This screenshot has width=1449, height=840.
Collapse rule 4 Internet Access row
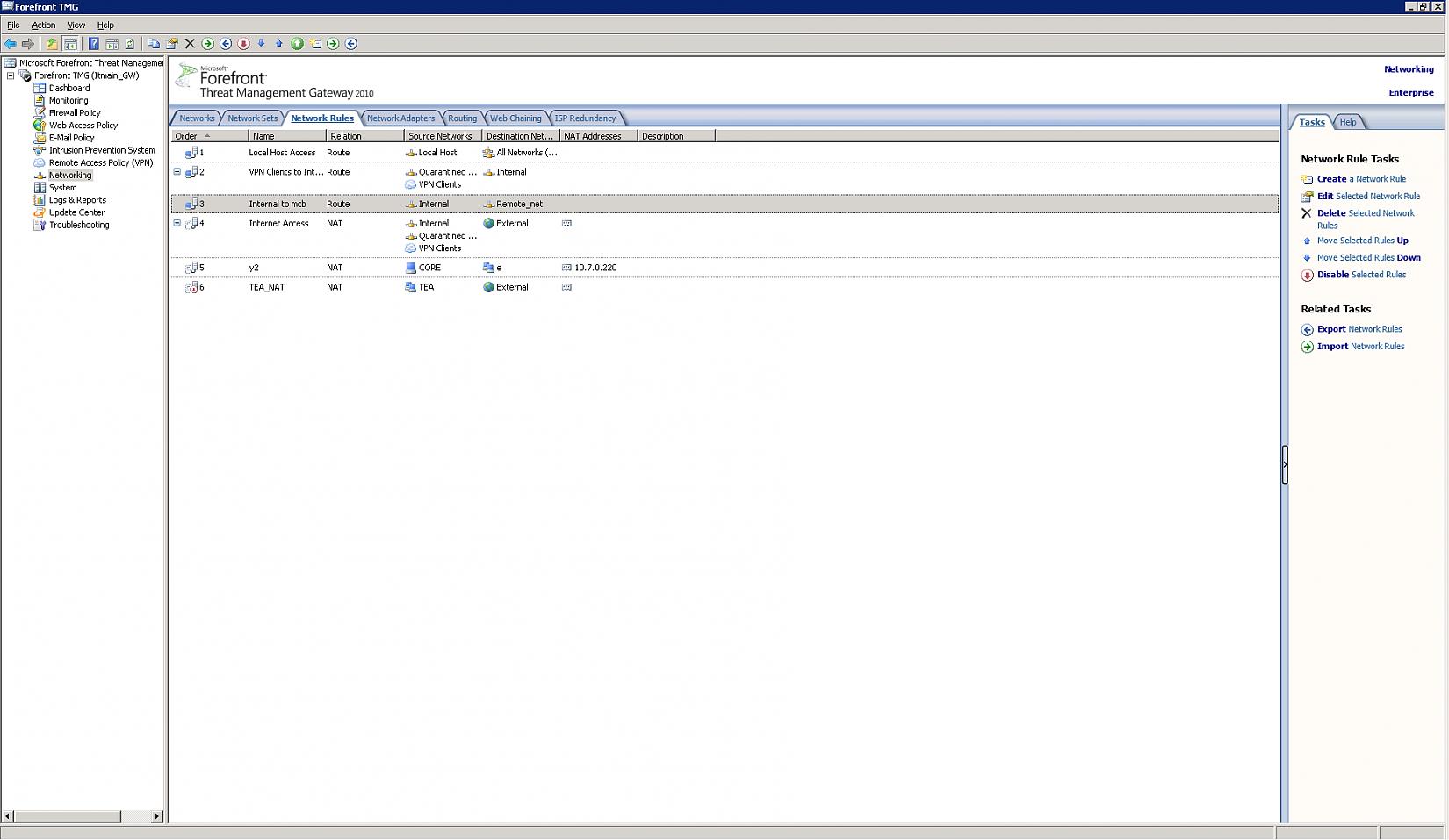tap(177, 223)
